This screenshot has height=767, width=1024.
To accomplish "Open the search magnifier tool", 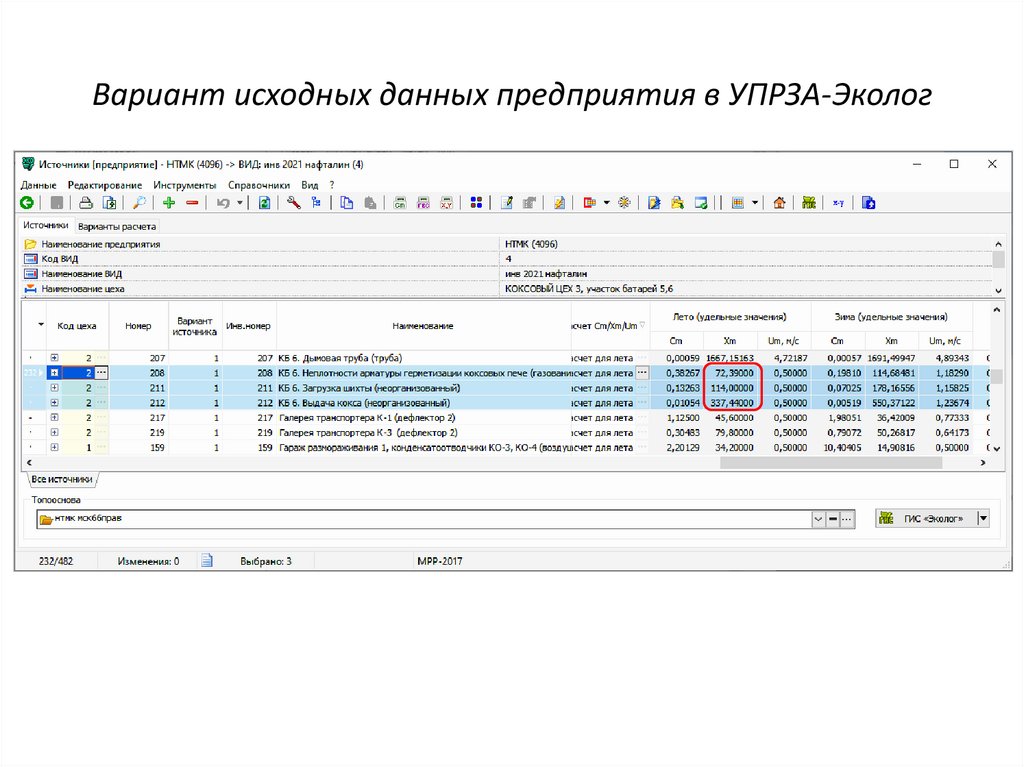I will click(x=140, y=202).
